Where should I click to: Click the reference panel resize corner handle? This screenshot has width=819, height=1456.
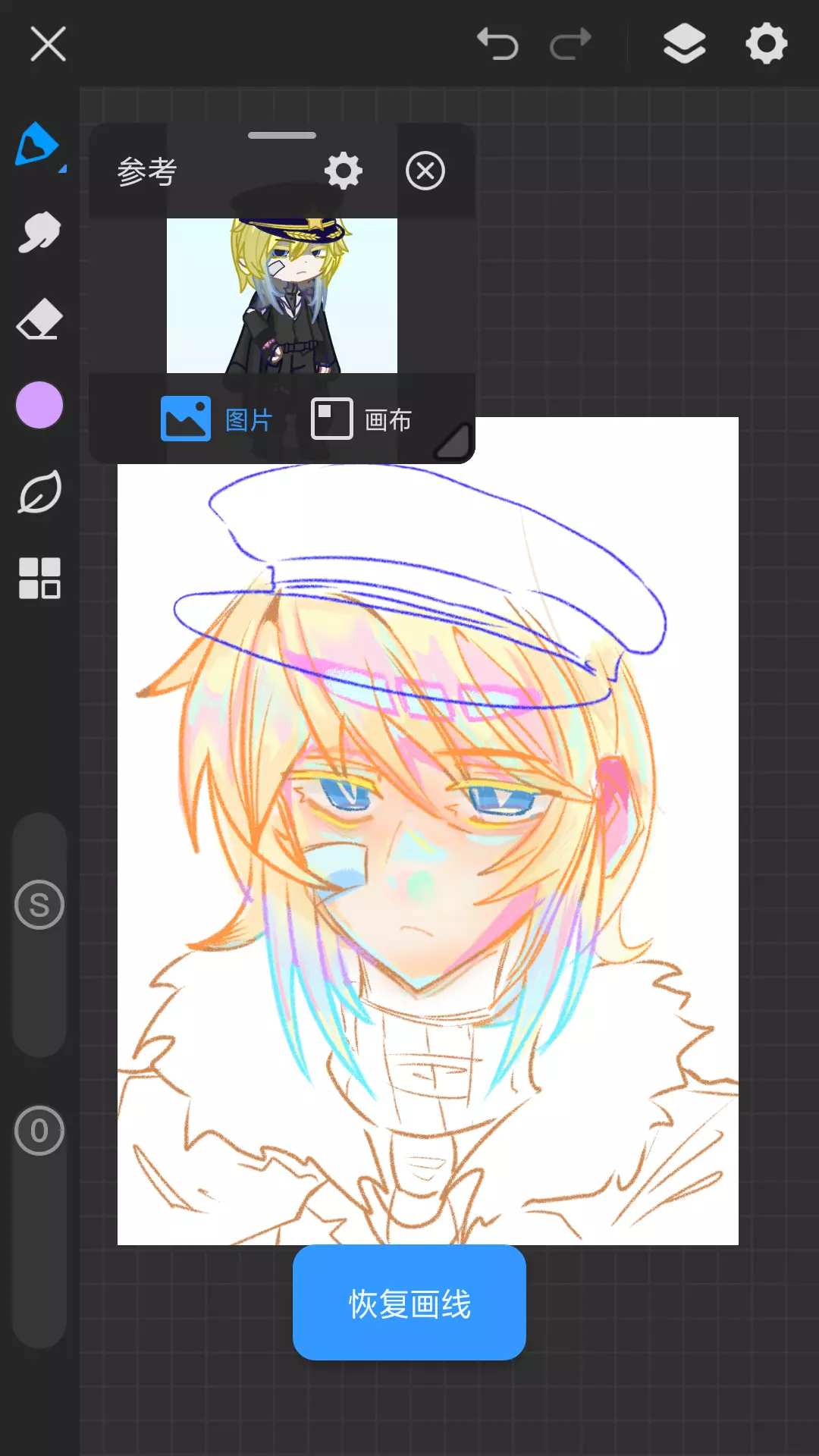tap(454, 443)
